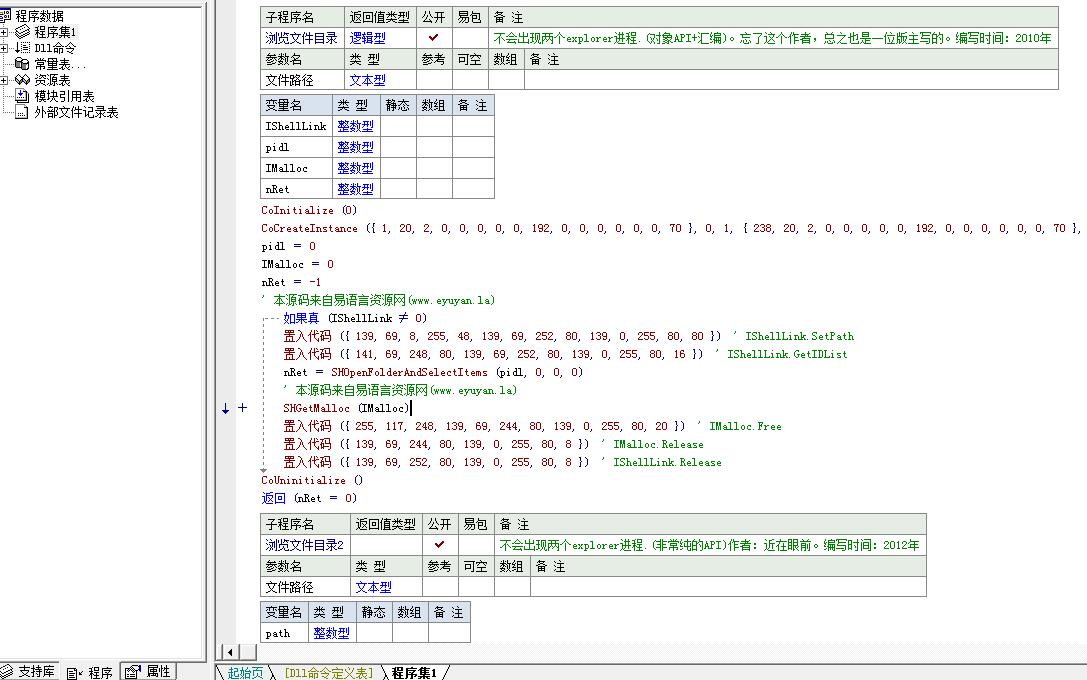Screen dimensions: 1087x680
Task: Click the IShellLink.Release code line
Action: pyautogui.click(x=503, y=462)
